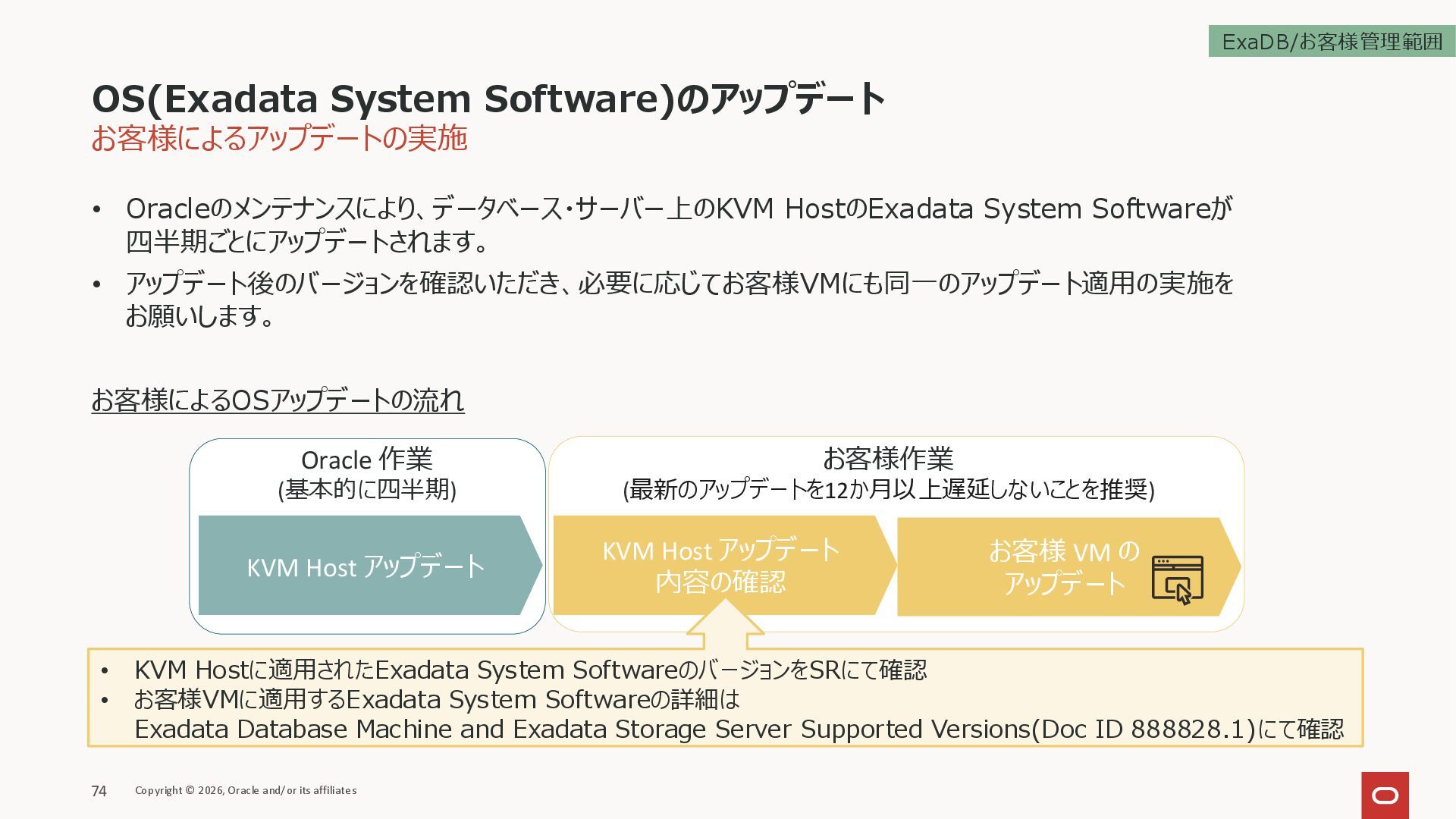Select second bullet about アップデート後のバージョン
The width and height of the screenshot is (1456, 819).
[679, 300]
